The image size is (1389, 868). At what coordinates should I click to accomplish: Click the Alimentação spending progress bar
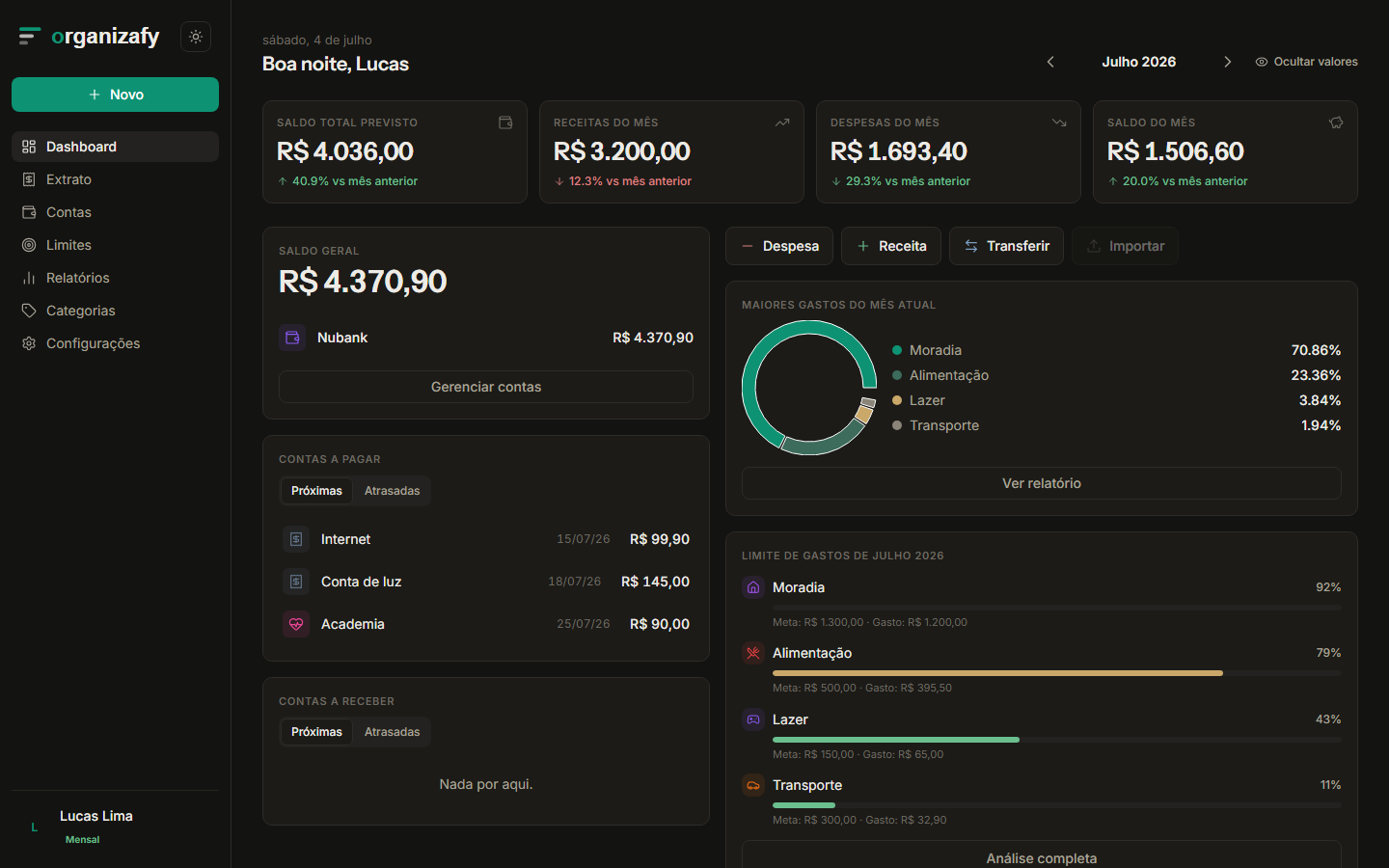coord(1056,673)
